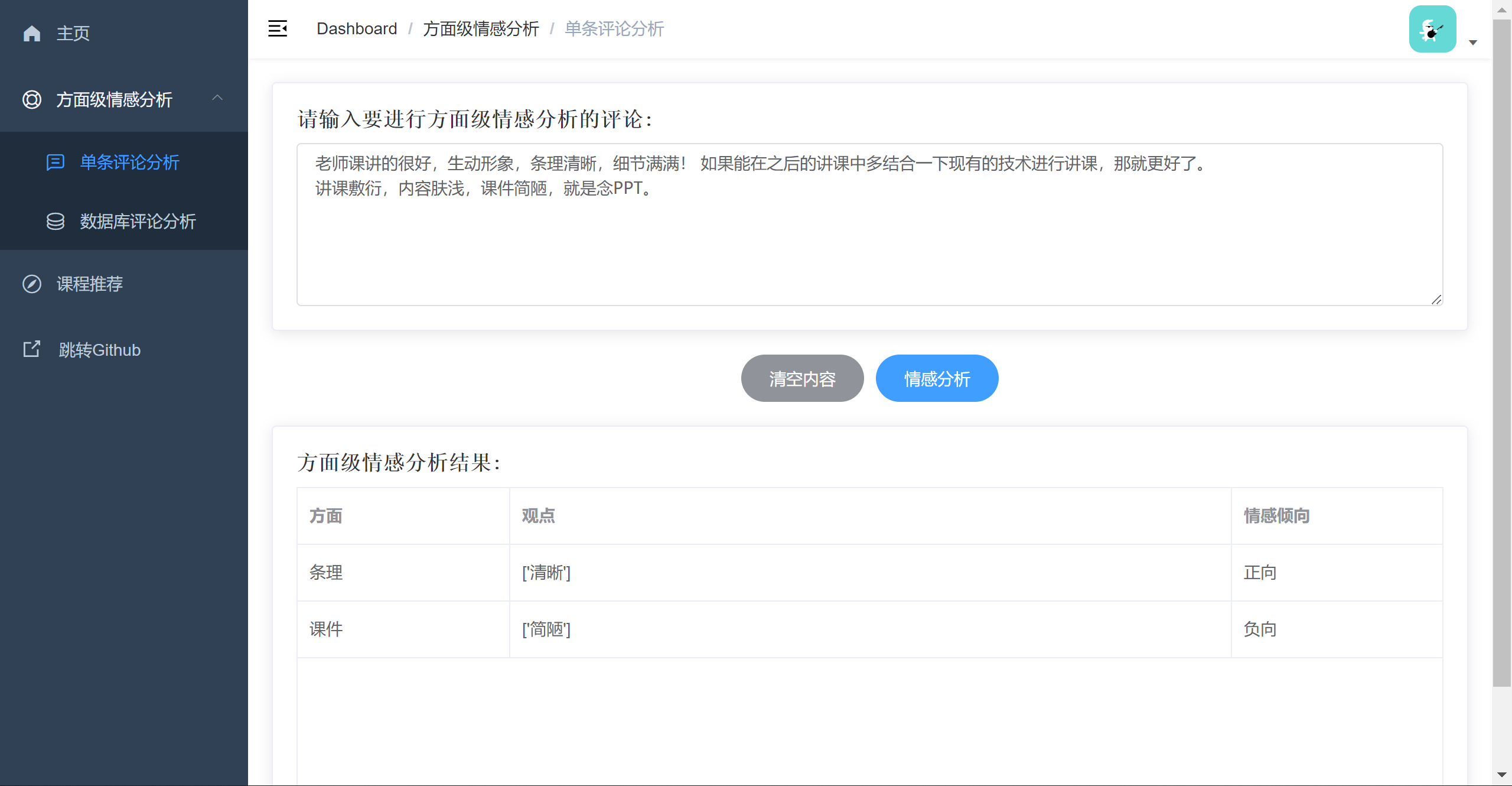The image size is (1512, 786).
Task: Click the comment icon beside 单条评论分析
Action: click(x=56, y=162)
